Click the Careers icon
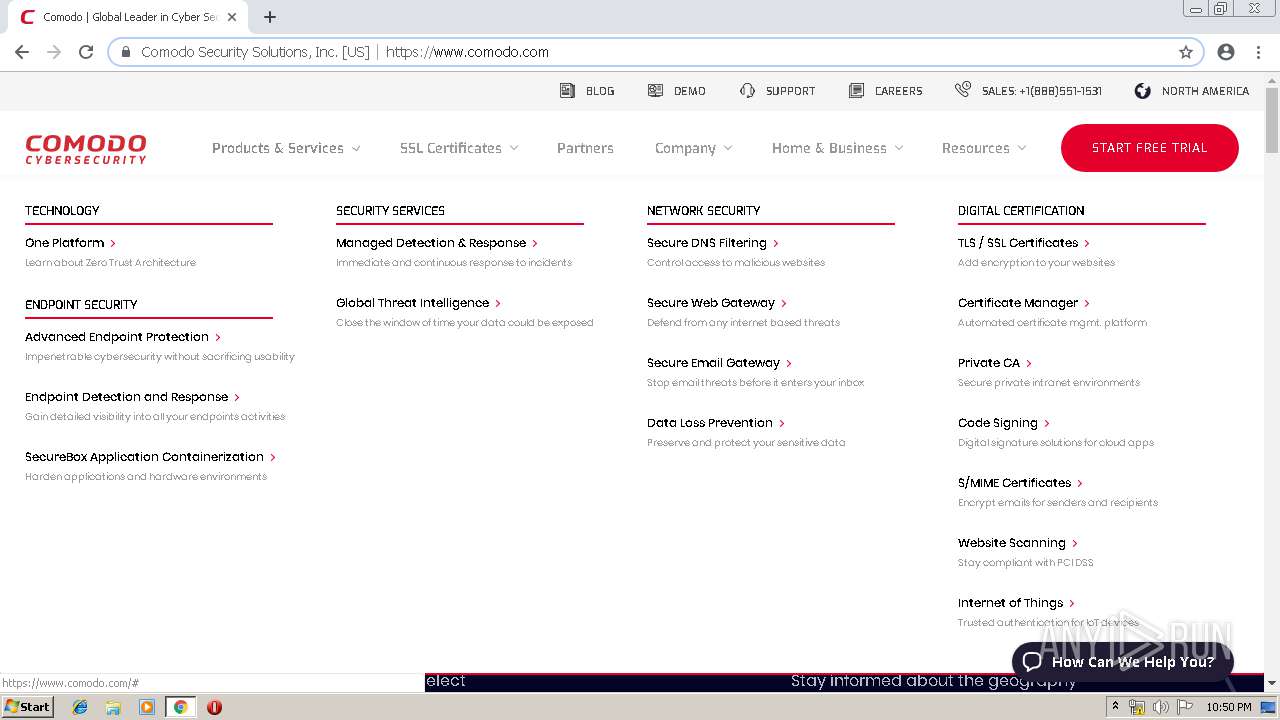 pos(856,90)
